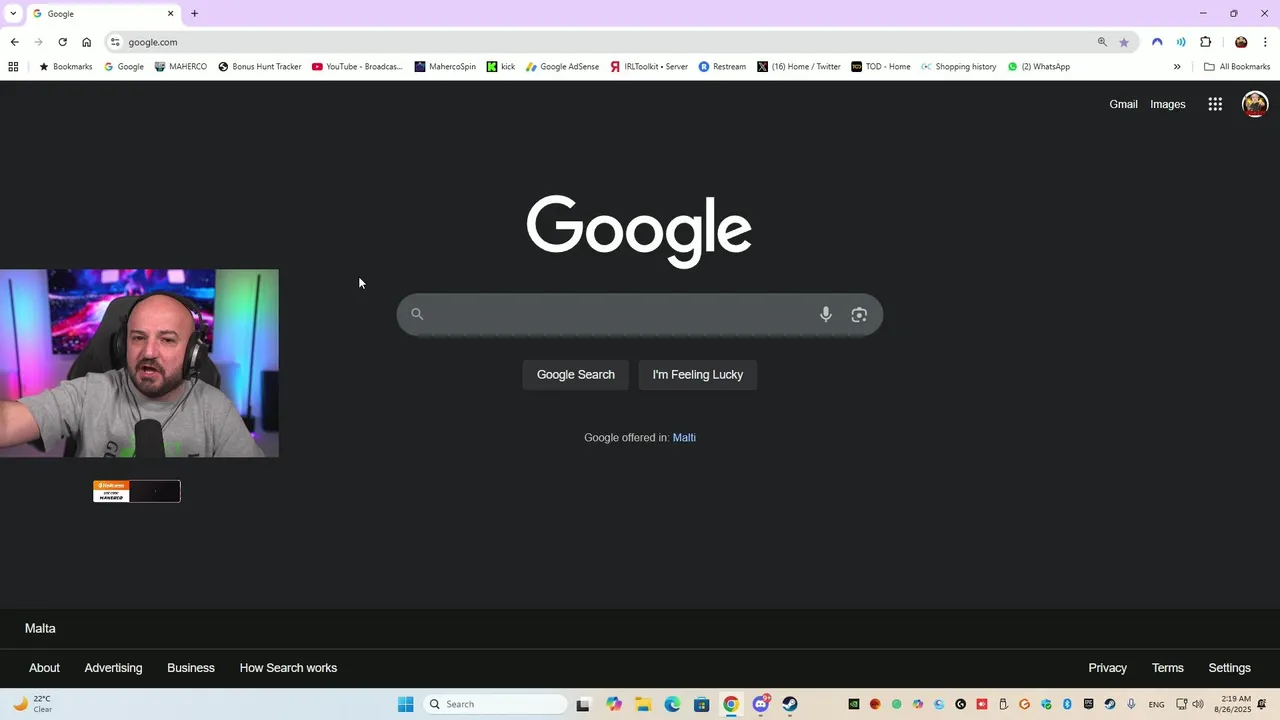Screen dimensions: 1280x720
Task: Open the home page via the house icon
Action: click(x=87, y=42)
